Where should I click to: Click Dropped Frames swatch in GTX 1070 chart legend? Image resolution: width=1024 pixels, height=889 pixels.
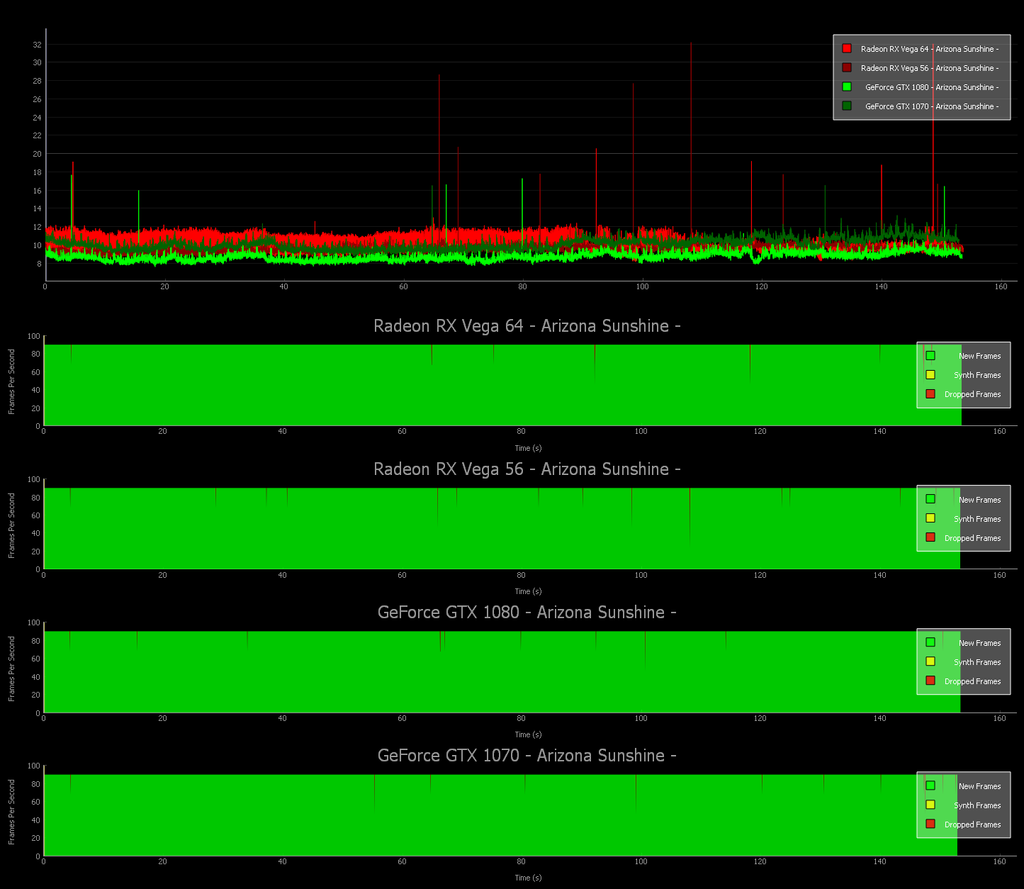pyautogui.click(x=930, y=824)
